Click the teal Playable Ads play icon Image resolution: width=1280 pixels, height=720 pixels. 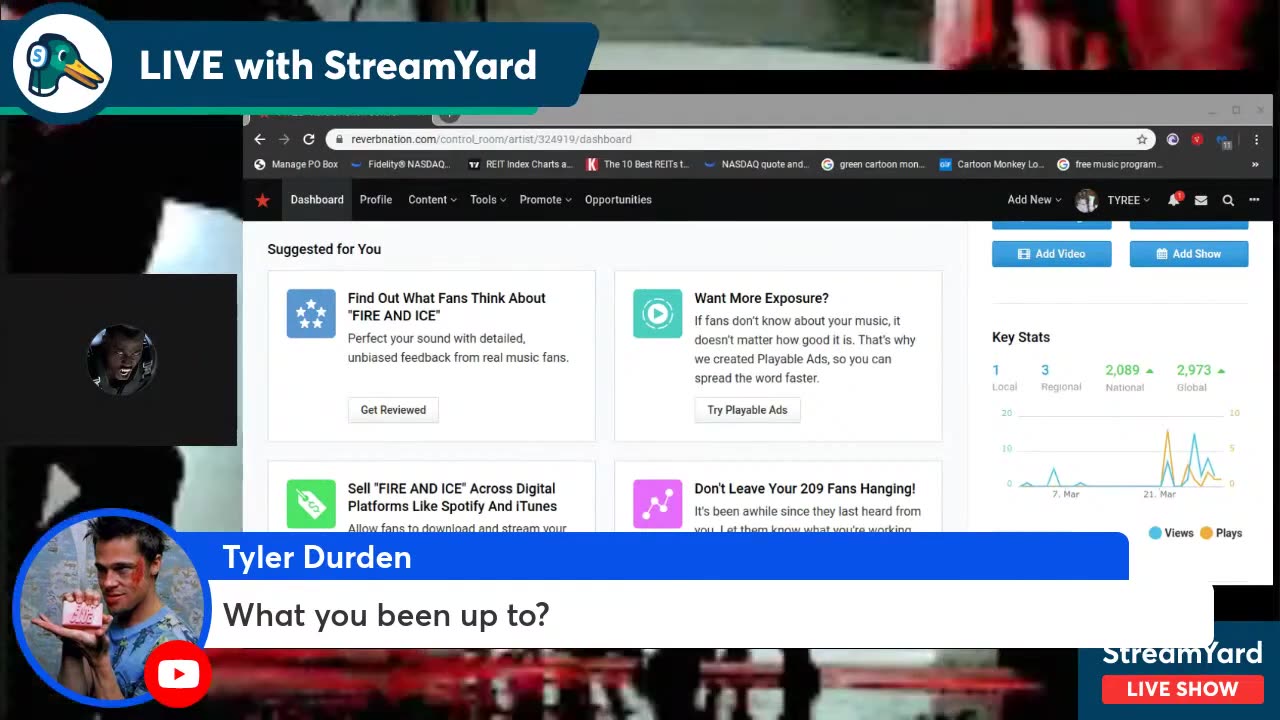(x=658, y=313)
